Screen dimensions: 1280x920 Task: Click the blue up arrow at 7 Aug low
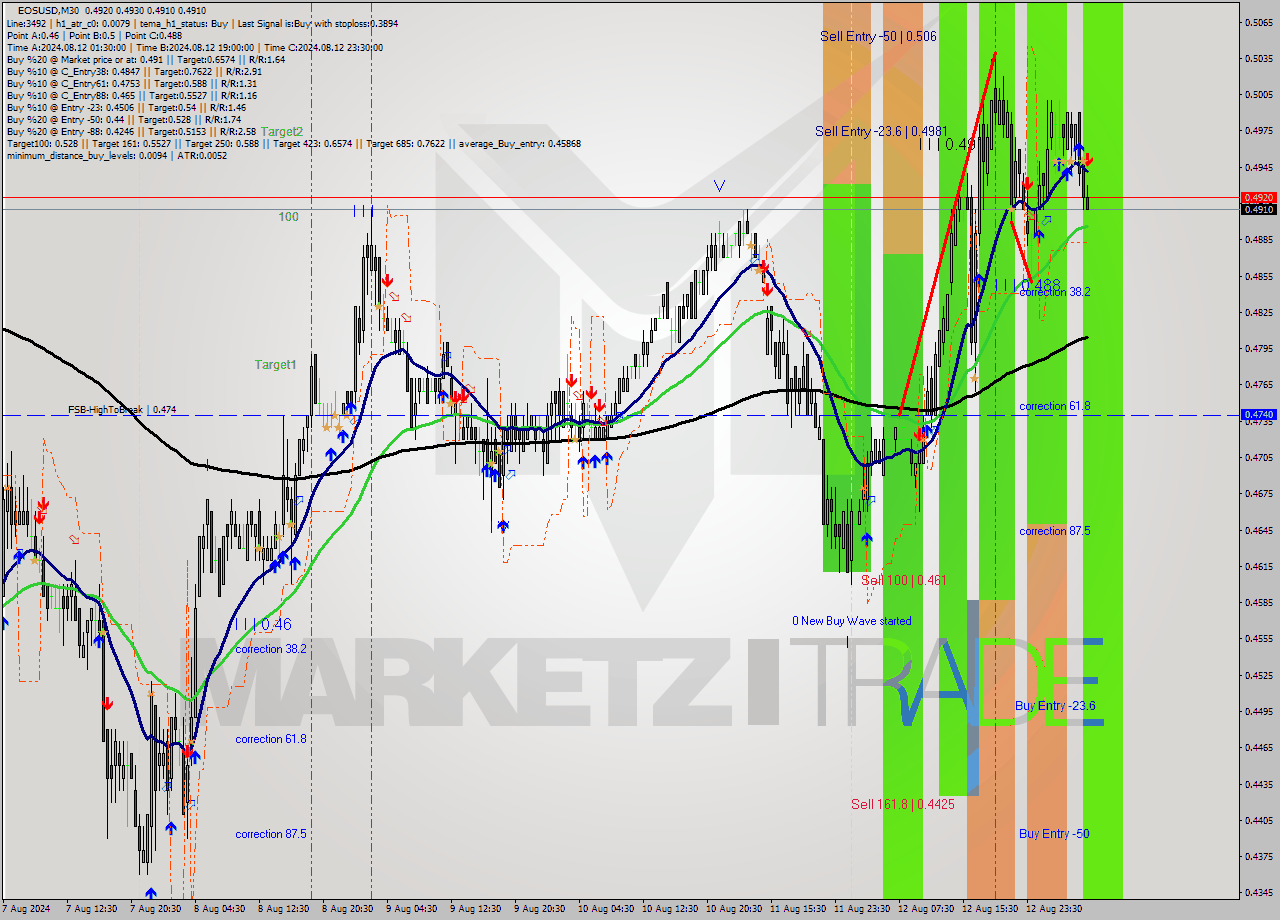point(150,893)
